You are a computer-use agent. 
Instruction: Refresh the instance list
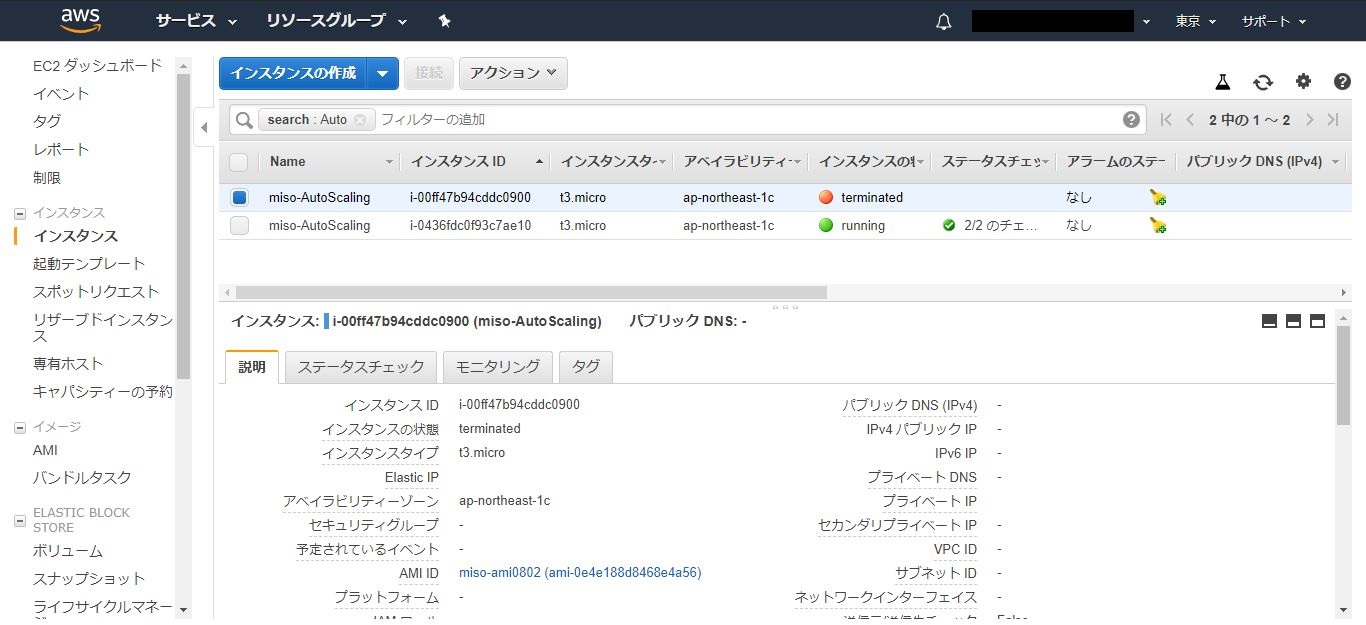pos(1263,82)
